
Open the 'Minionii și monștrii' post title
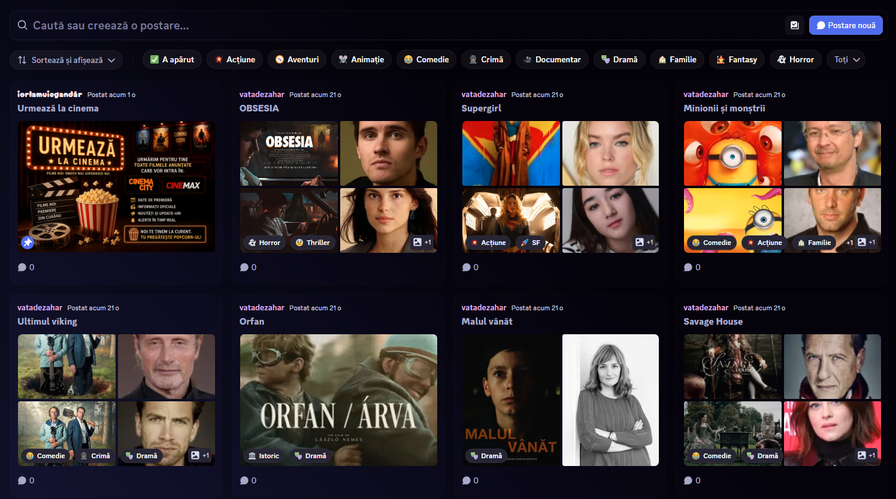724,108
